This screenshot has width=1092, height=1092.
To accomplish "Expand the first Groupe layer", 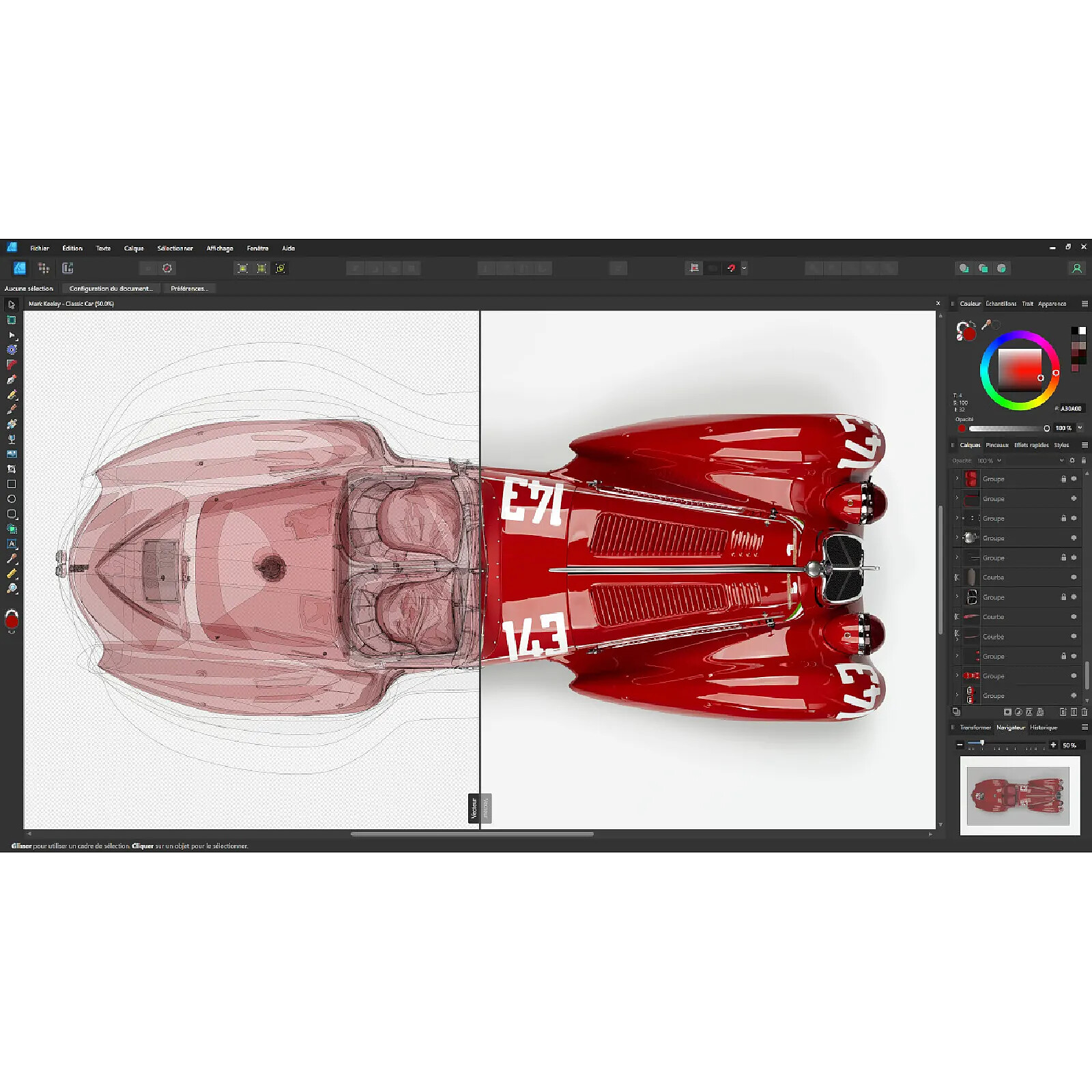I will click(x=957, y=479).
